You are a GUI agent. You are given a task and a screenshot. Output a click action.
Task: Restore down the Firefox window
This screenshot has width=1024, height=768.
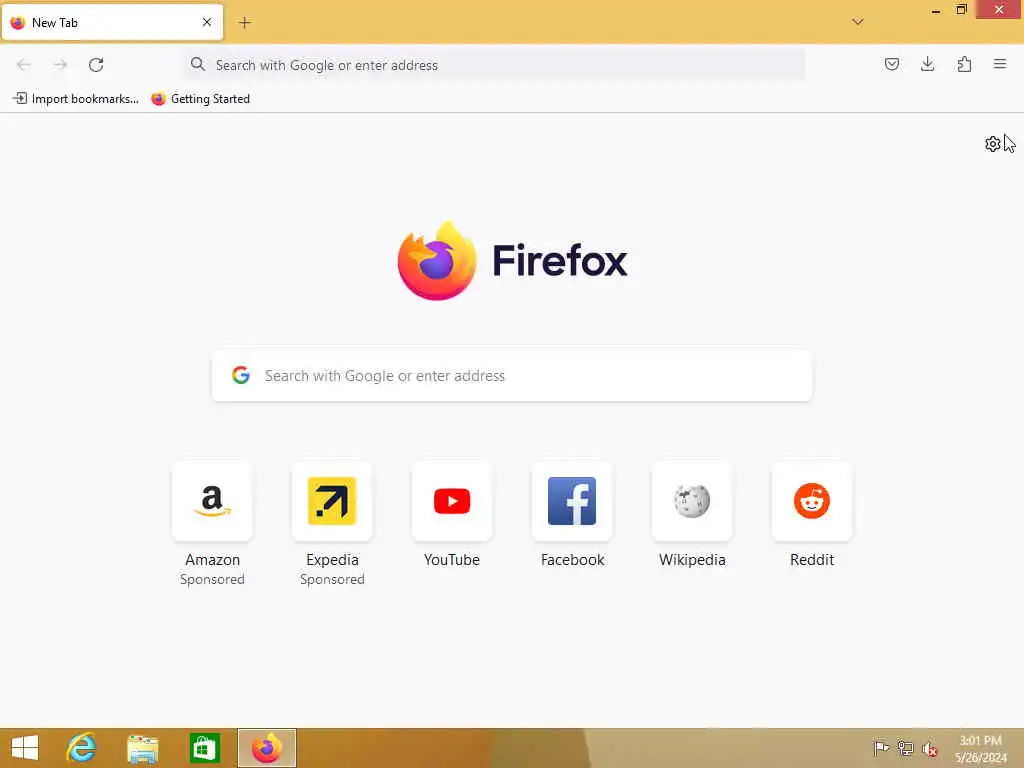[x=961, y=9]
